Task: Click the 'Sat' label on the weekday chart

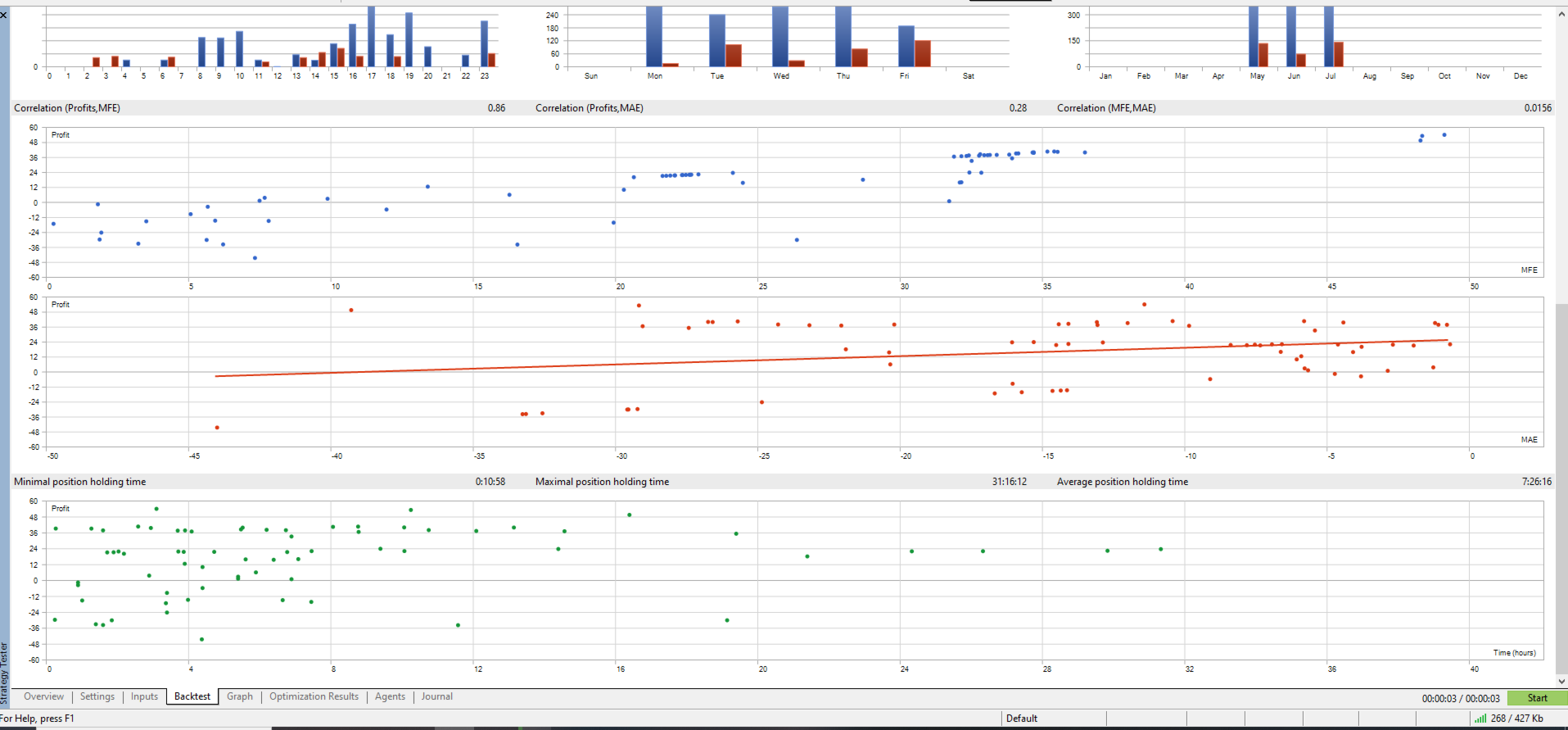Action: point(969,76)
